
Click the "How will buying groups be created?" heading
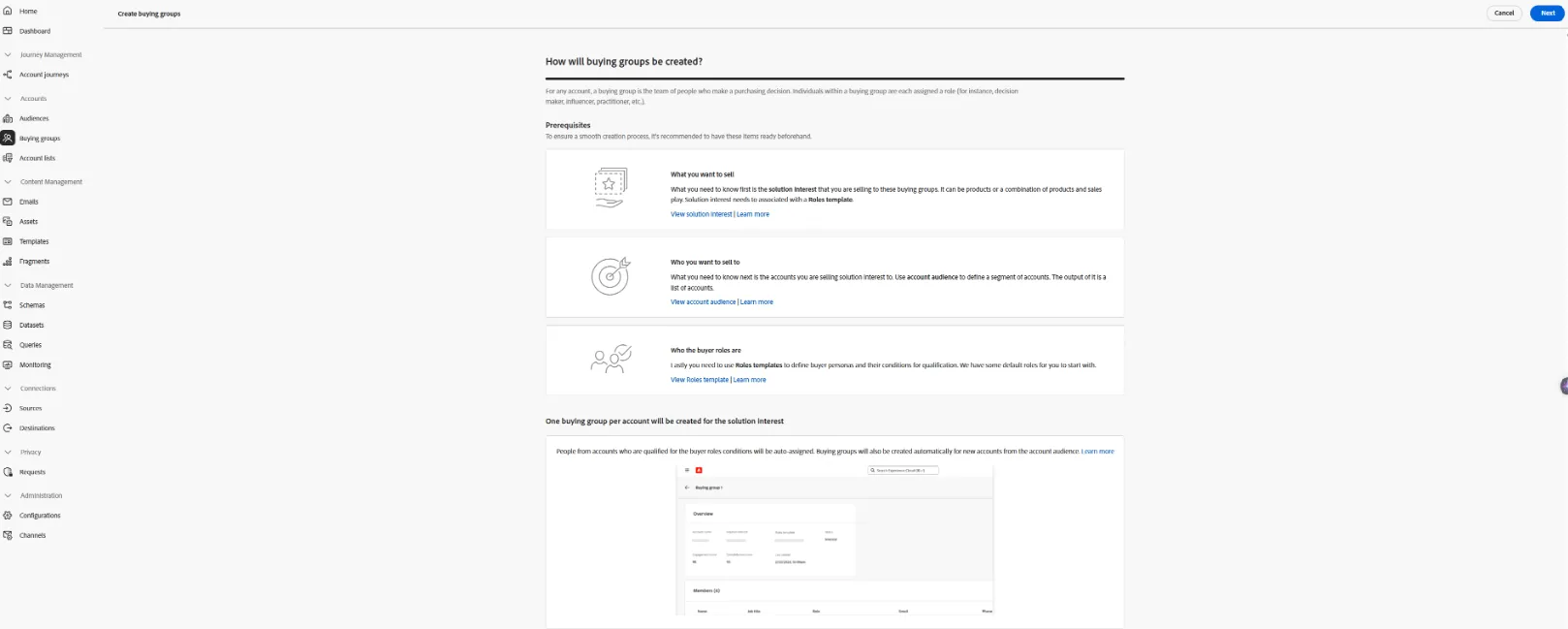624,61
